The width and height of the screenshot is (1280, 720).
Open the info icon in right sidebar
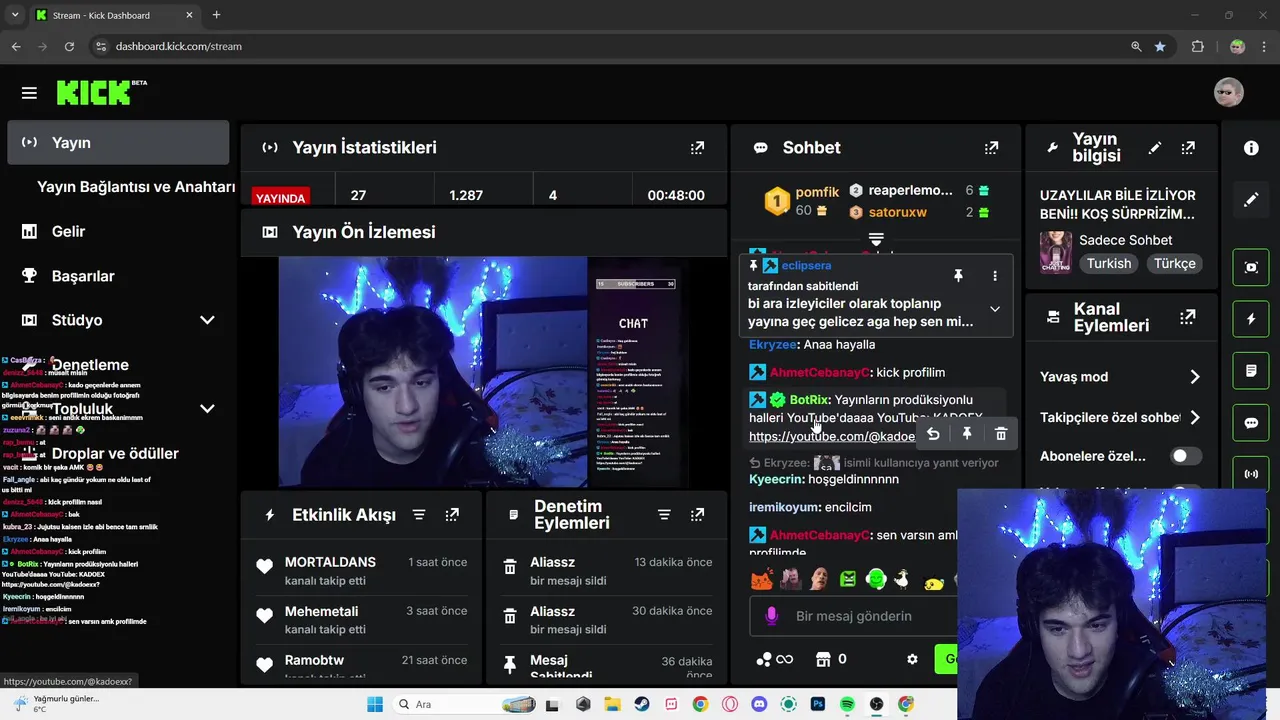pyautogui.click(x=1251, y=148)
